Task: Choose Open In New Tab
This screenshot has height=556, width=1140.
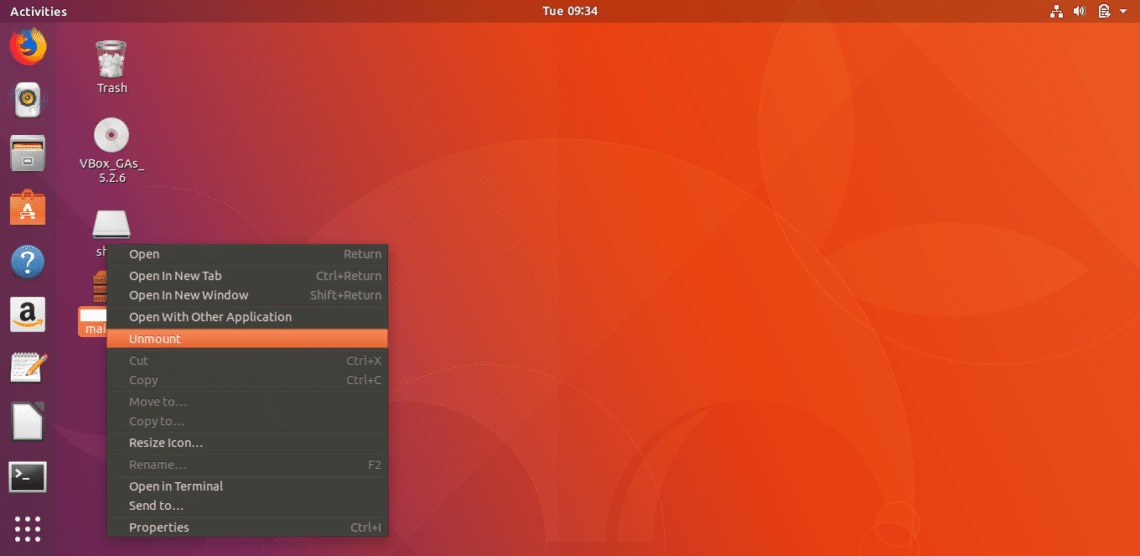Action: click(x=247, y=276)
